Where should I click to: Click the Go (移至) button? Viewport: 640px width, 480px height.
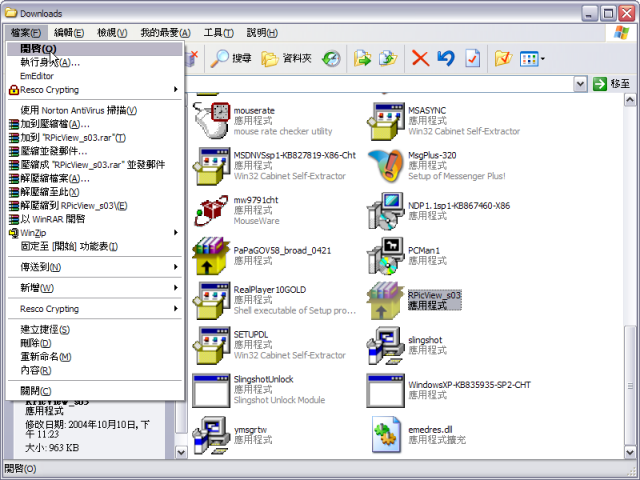(611, 84)
